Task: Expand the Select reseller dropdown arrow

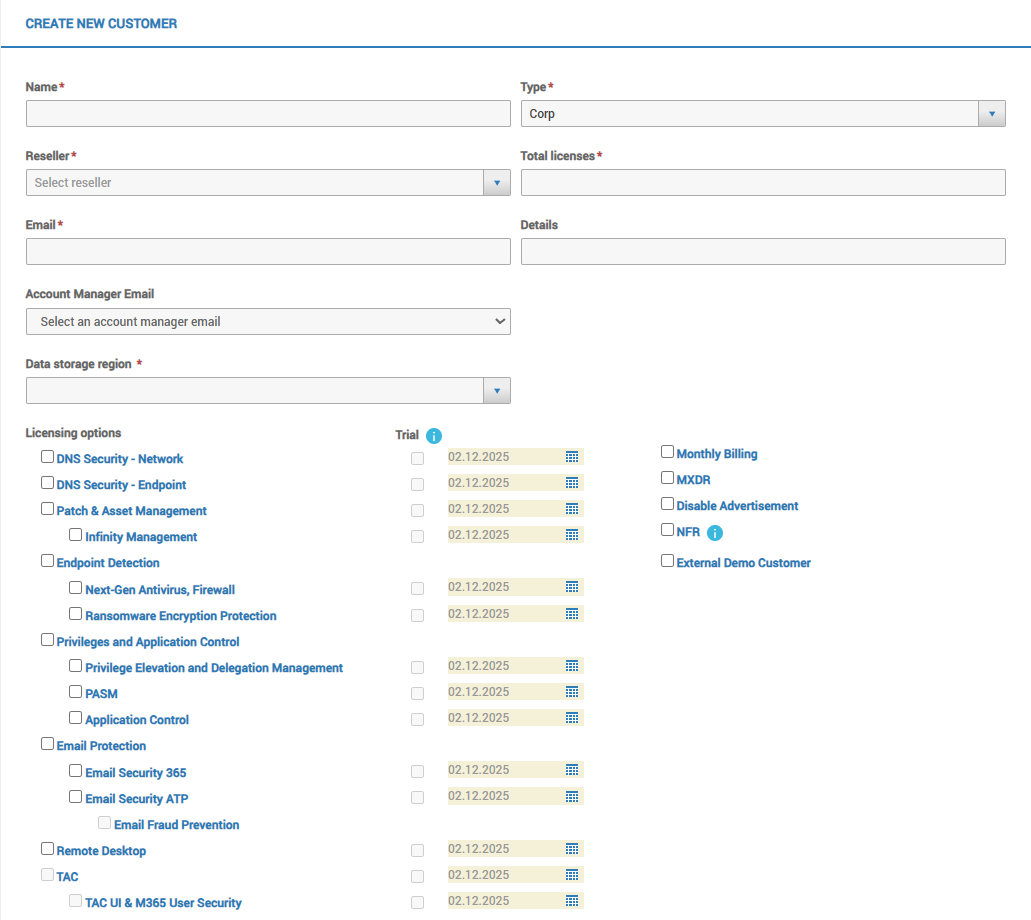Action: coord(497,183)
